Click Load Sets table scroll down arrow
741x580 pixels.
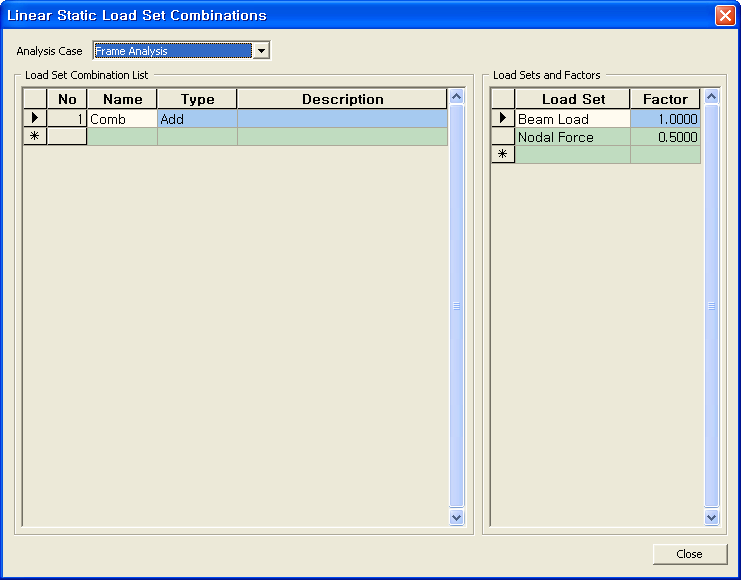coord(711,517)
